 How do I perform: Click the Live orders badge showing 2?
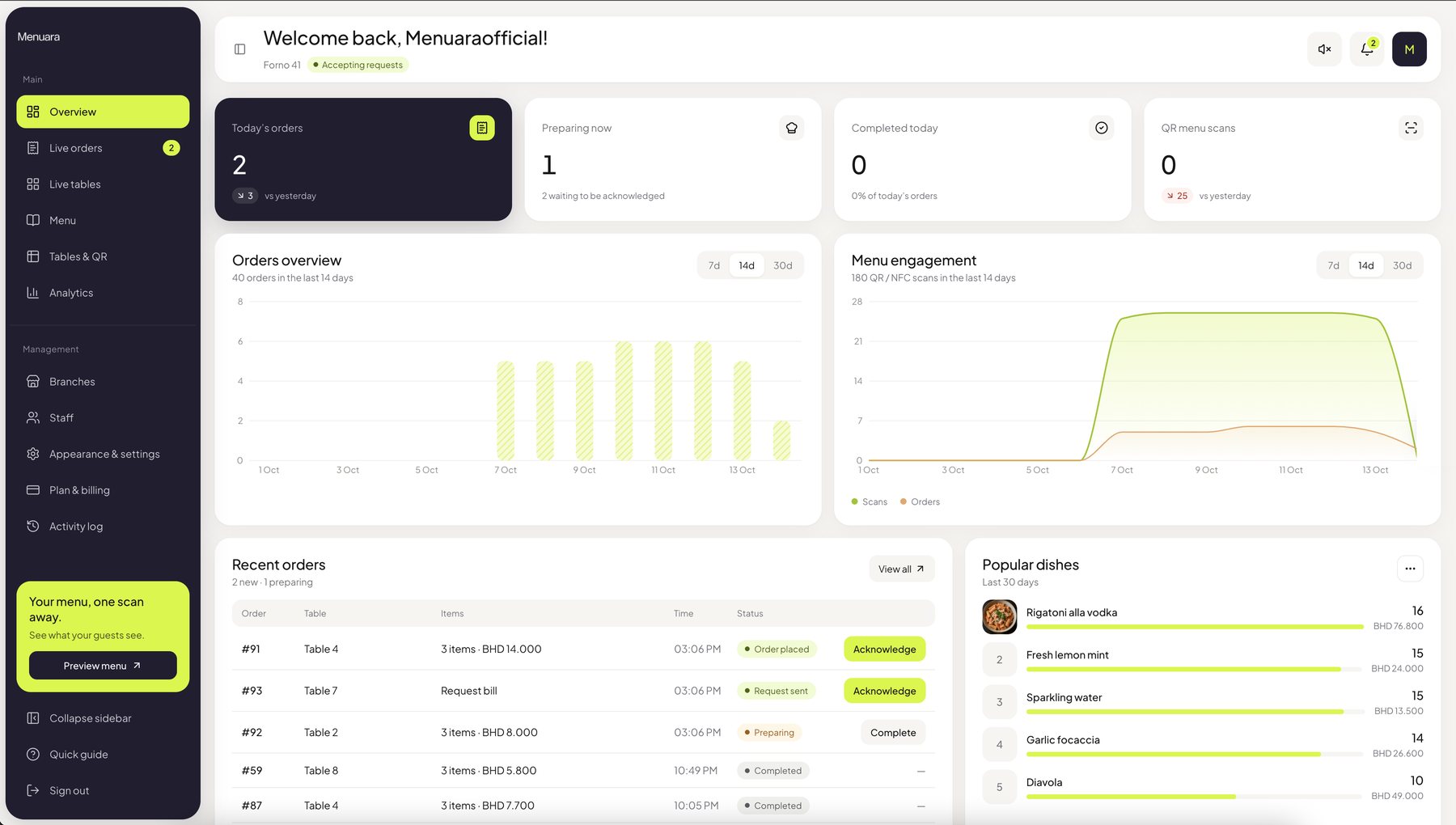[171, 148]
